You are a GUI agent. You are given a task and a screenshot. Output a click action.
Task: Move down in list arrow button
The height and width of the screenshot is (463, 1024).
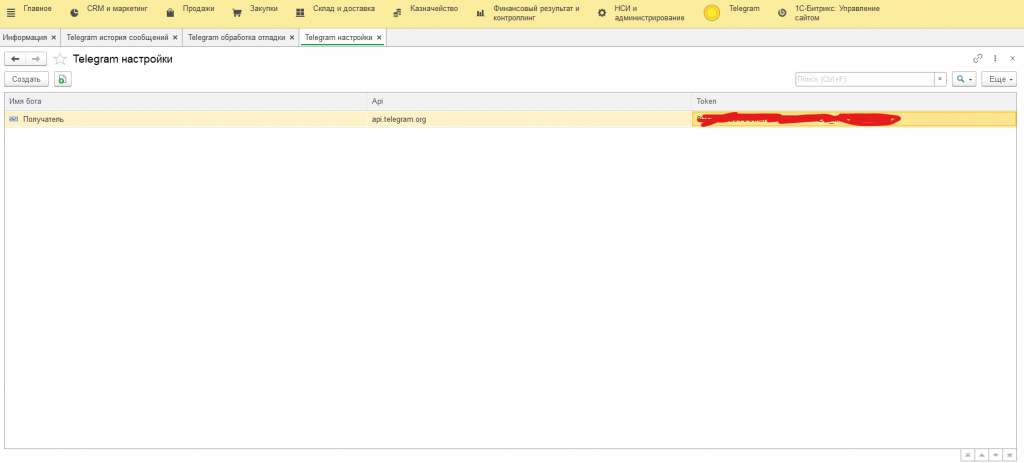pos(995,455)
